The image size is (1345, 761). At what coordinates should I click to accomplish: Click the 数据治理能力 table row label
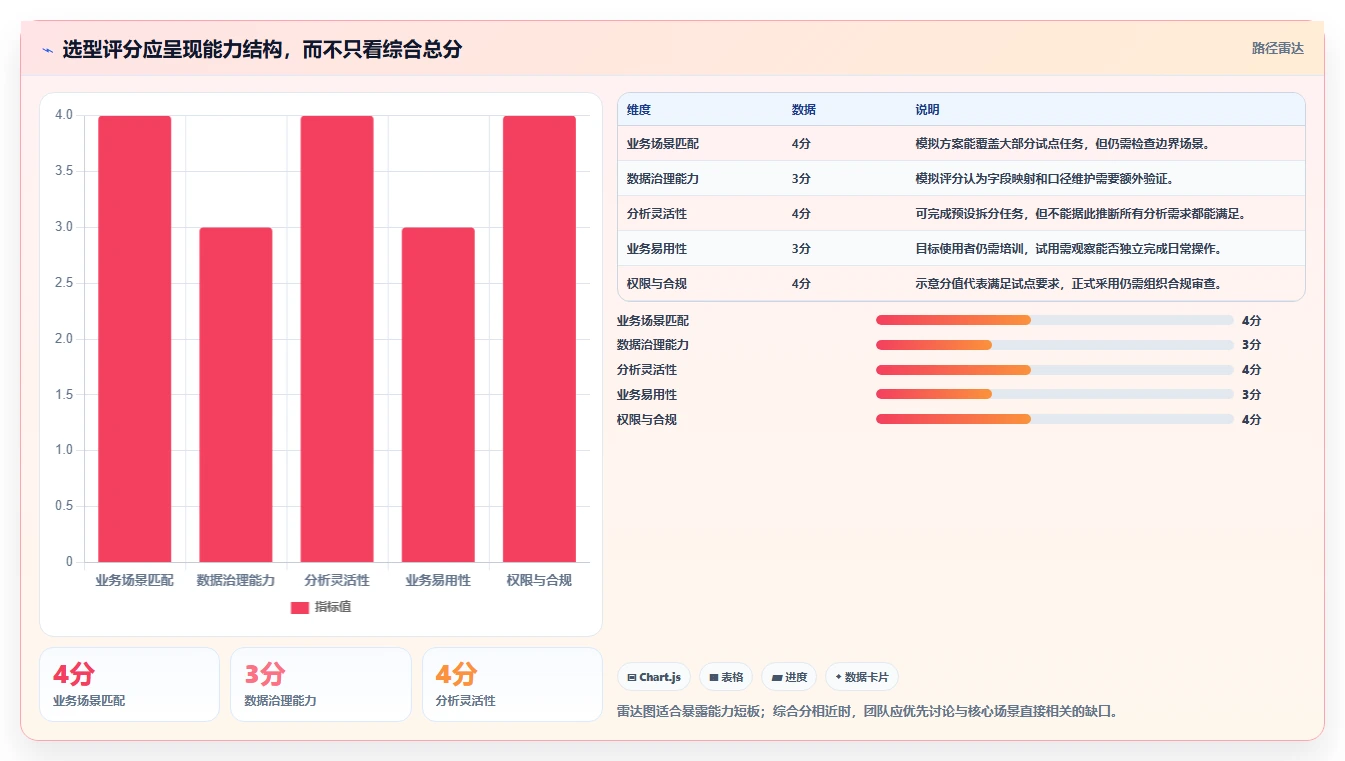[x=663, y=179]
